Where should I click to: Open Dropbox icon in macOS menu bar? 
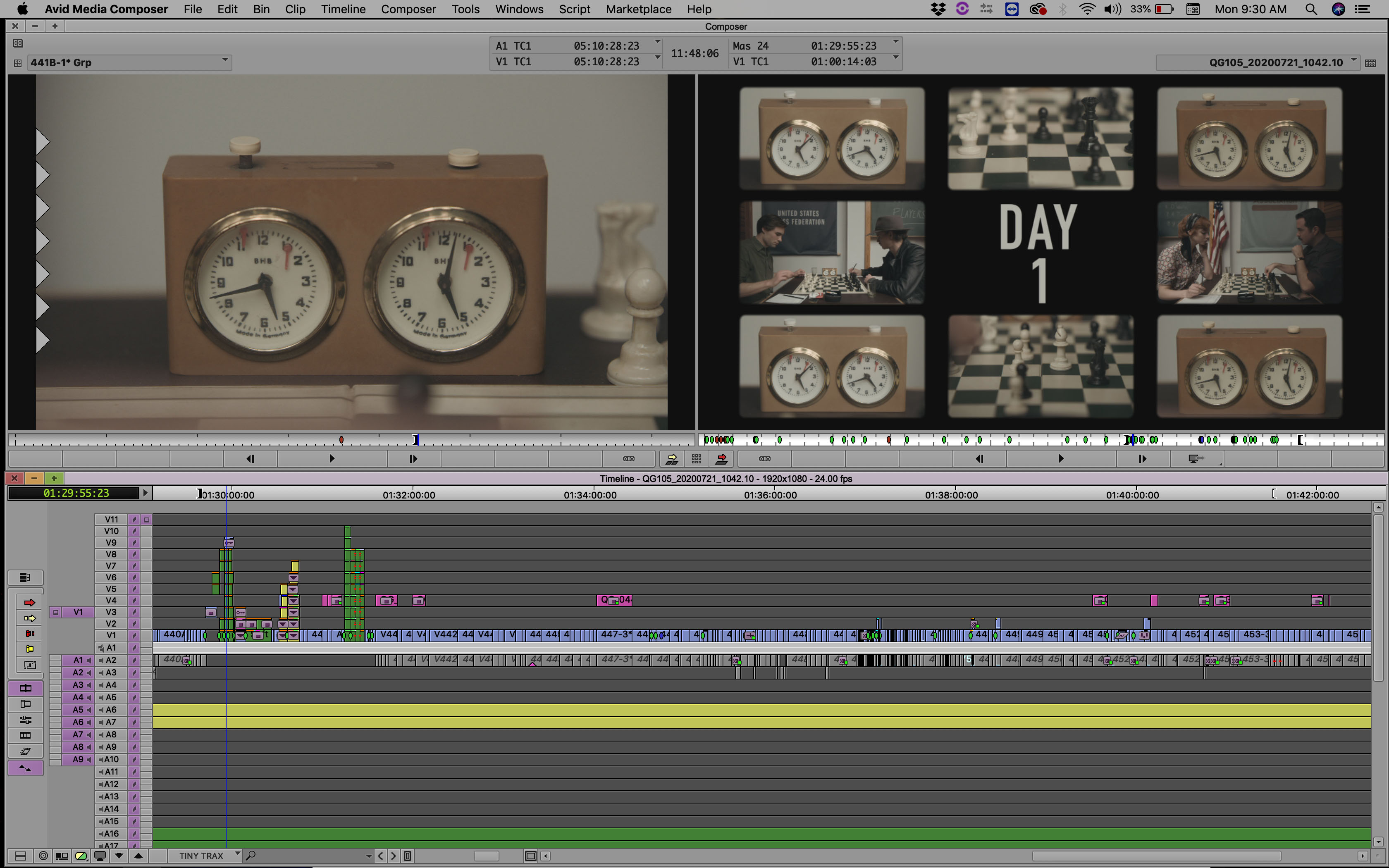(x=938, y=9)
